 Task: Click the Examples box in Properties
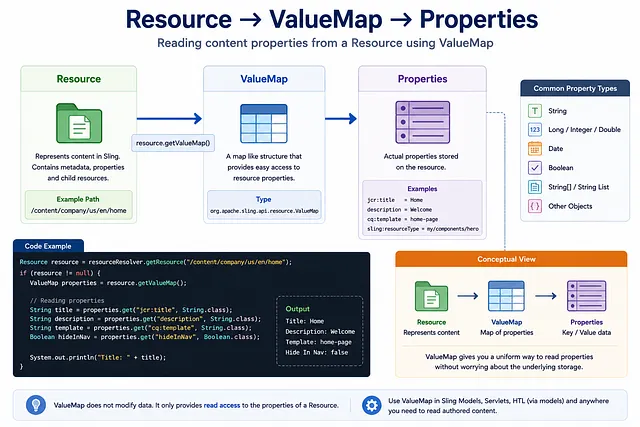point(422,208)
